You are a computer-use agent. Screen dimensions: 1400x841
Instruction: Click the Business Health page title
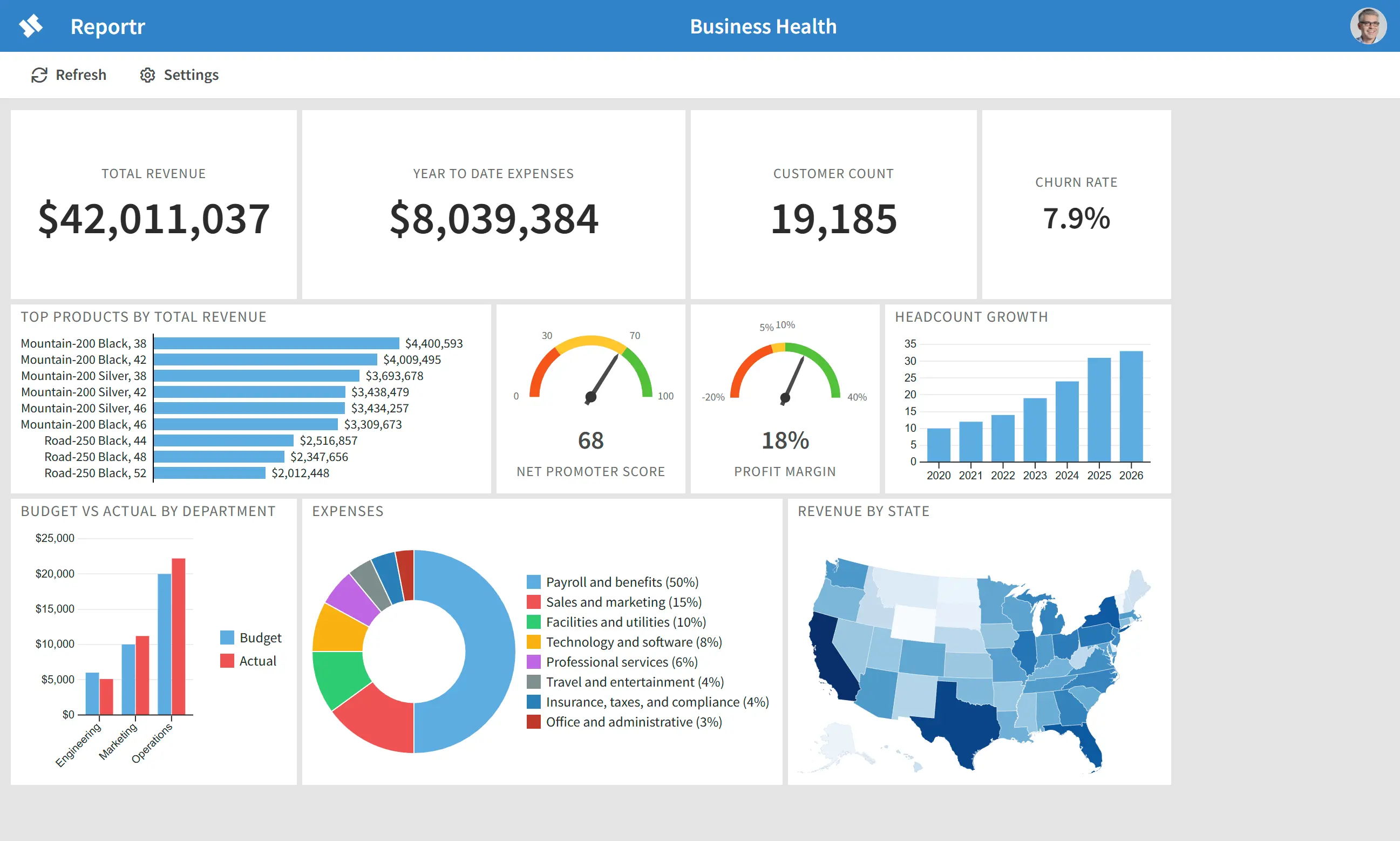(763, 26)
